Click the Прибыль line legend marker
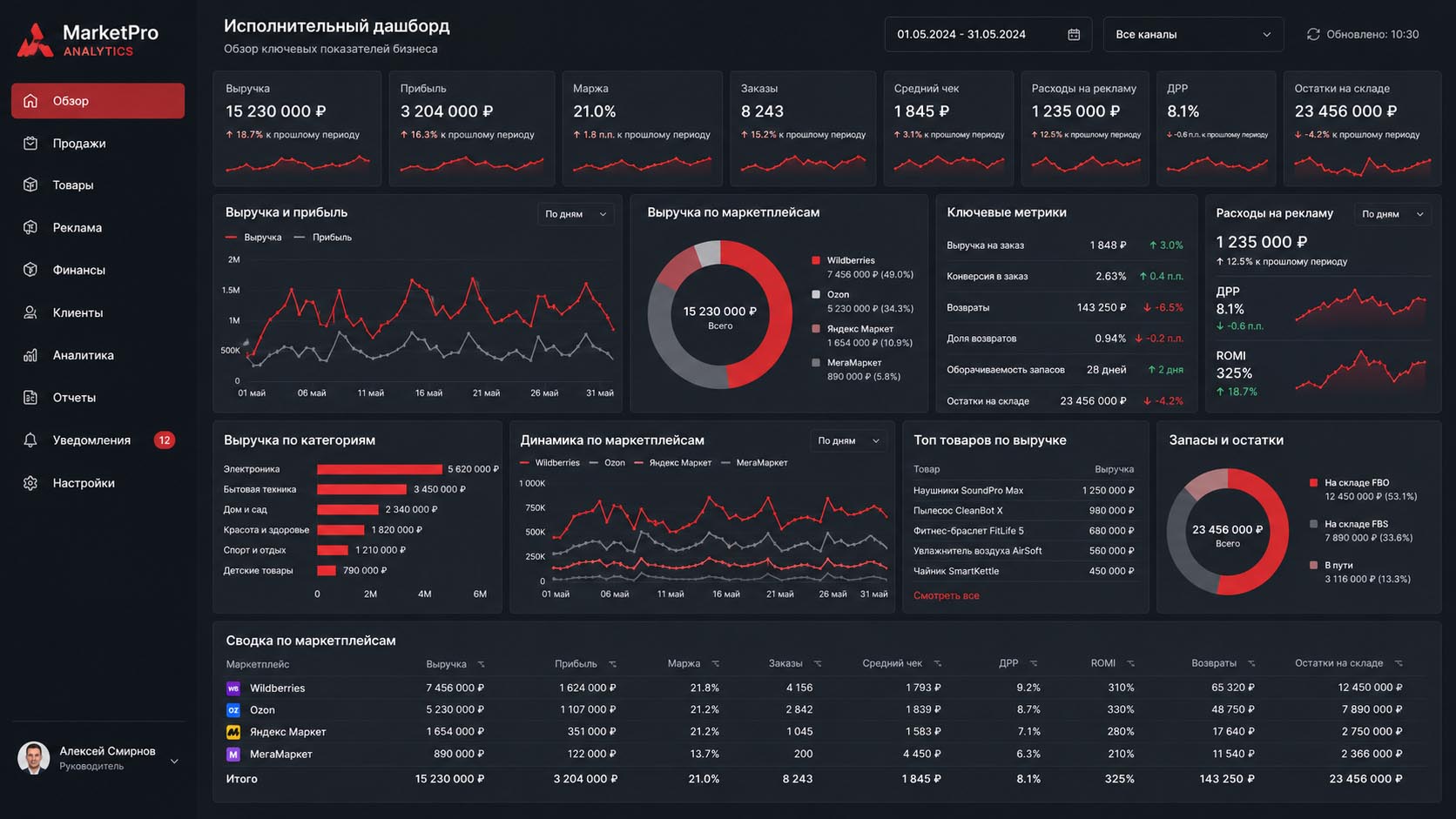 point(300,238)
